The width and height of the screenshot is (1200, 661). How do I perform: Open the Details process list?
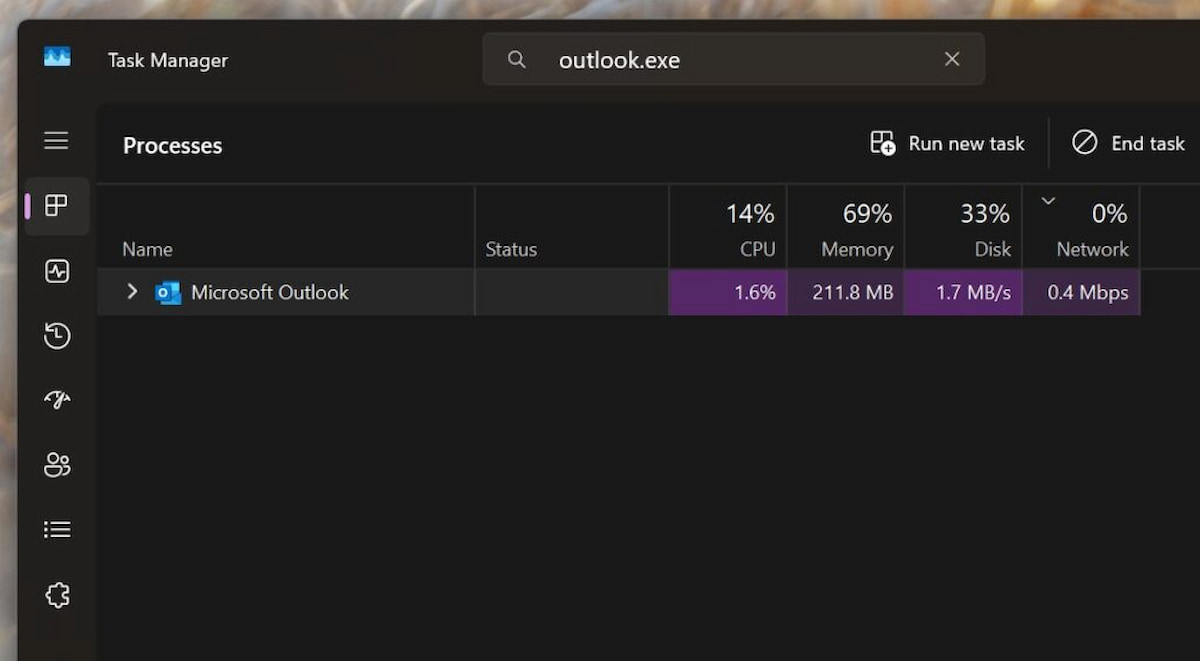[57, 529]
